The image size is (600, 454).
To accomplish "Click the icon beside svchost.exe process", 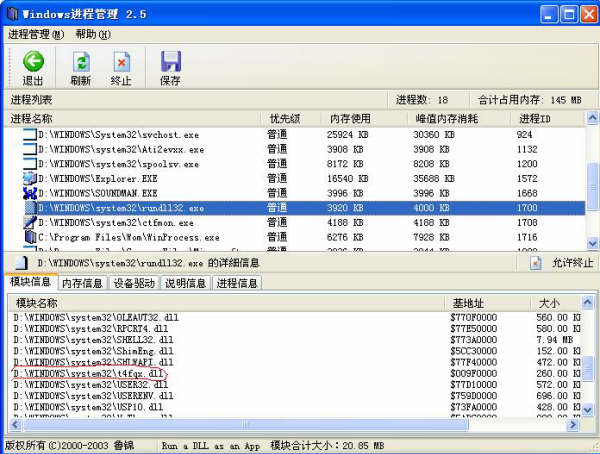I will click(x=30, y=135).
